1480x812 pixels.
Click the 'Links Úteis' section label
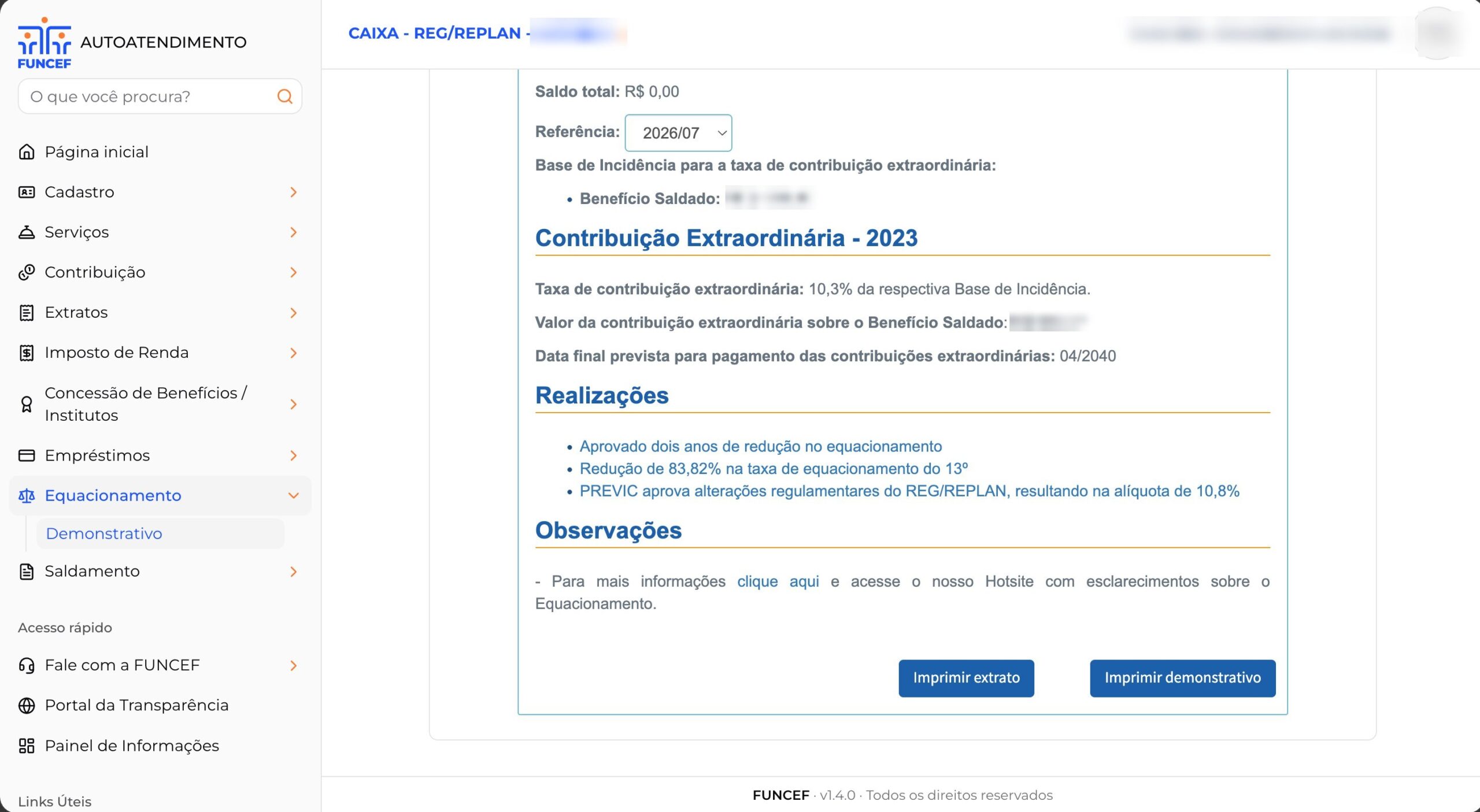click(x=54, y=802)
